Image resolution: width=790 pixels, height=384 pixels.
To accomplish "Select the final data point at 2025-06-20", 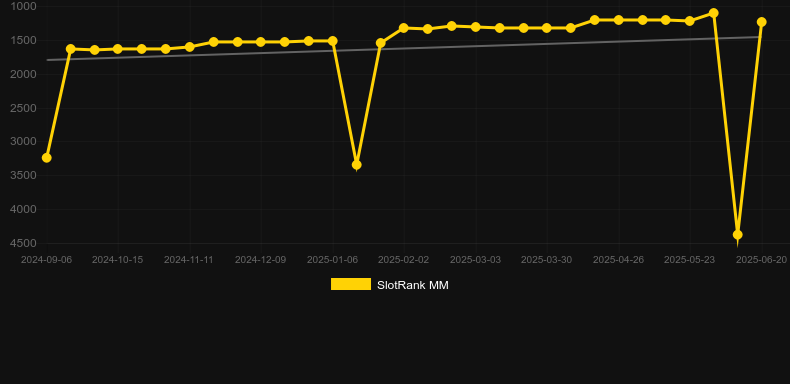I will pyautogui.click(x=761, y=22).
